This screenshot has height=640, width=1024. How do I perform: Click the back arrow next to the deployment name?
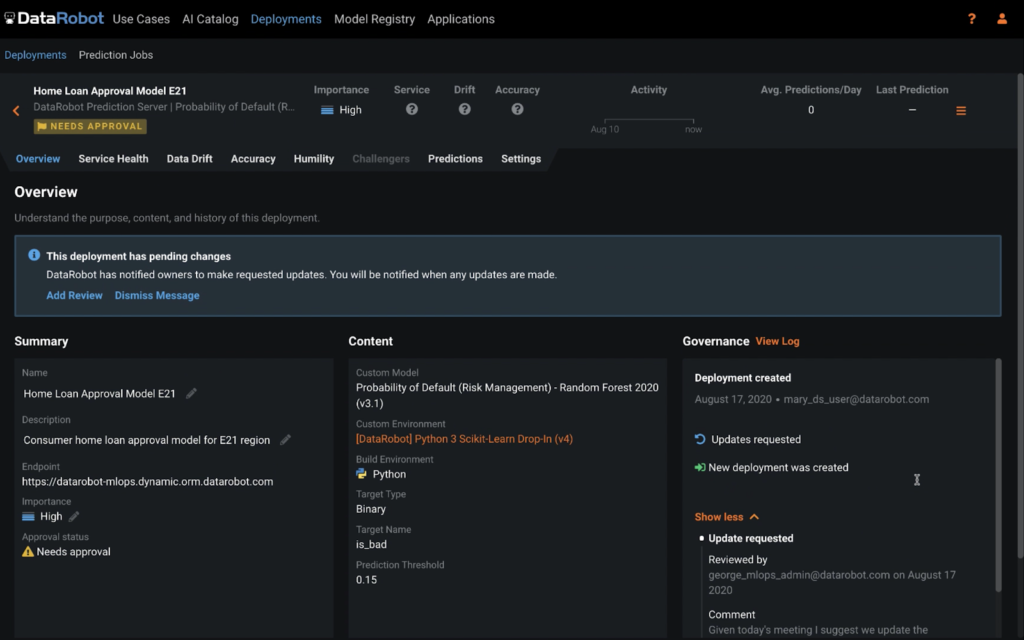click(x=14, y=110)
